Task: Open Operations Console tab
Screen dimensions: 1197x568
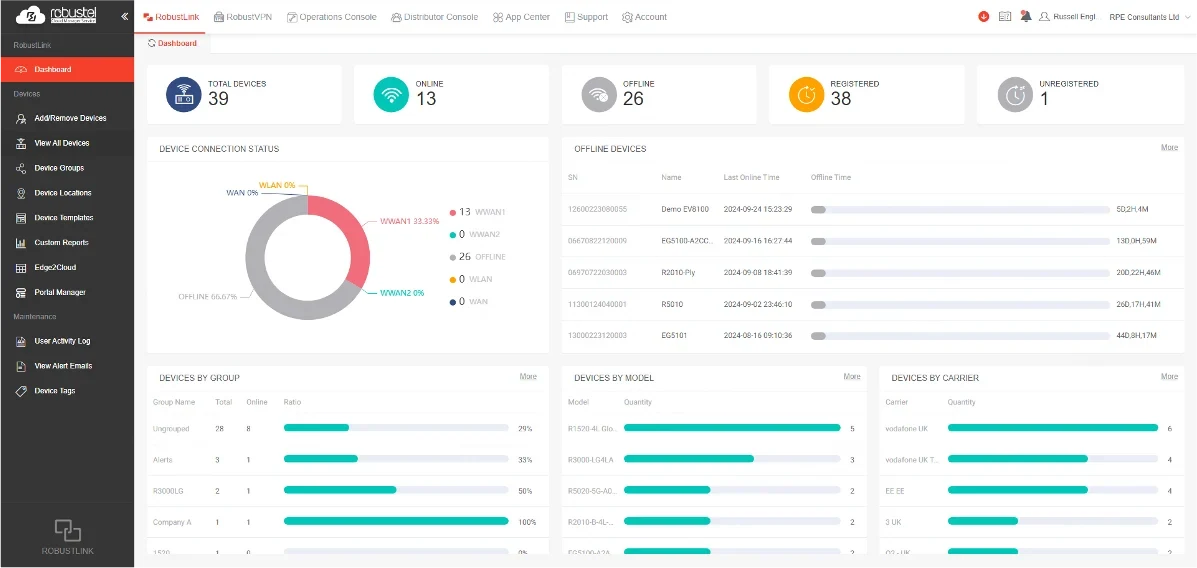Action: [x=331, y=17]
